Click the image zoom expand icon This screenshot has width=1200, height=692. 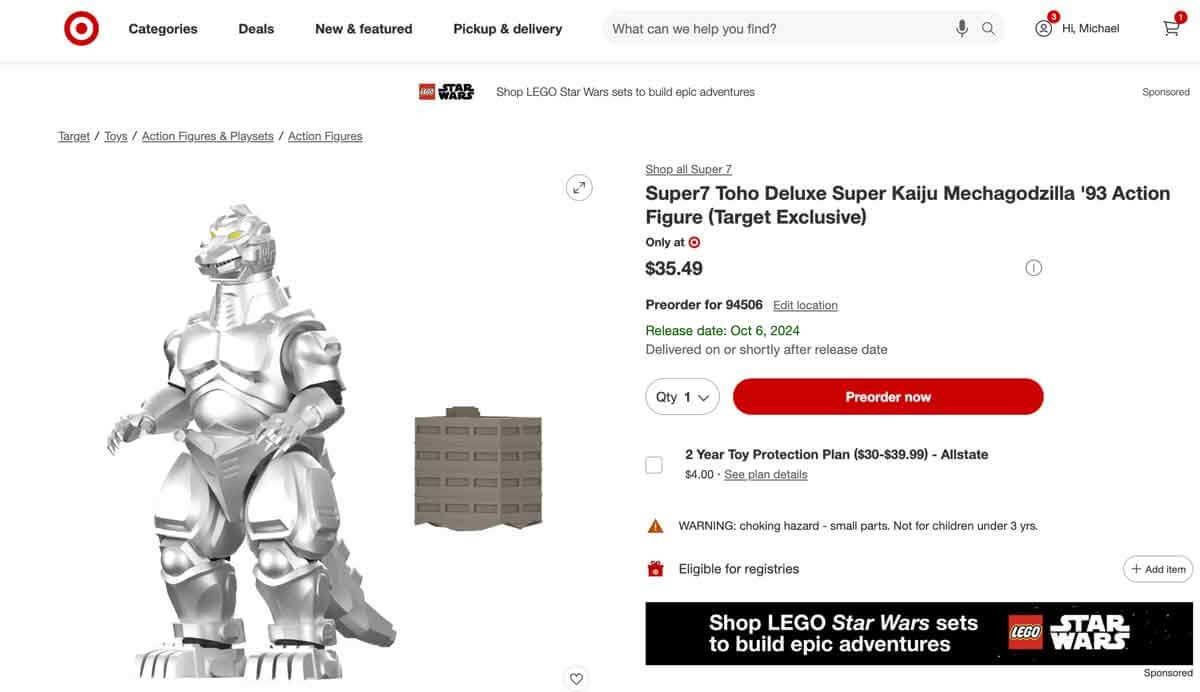coord(577,186)
